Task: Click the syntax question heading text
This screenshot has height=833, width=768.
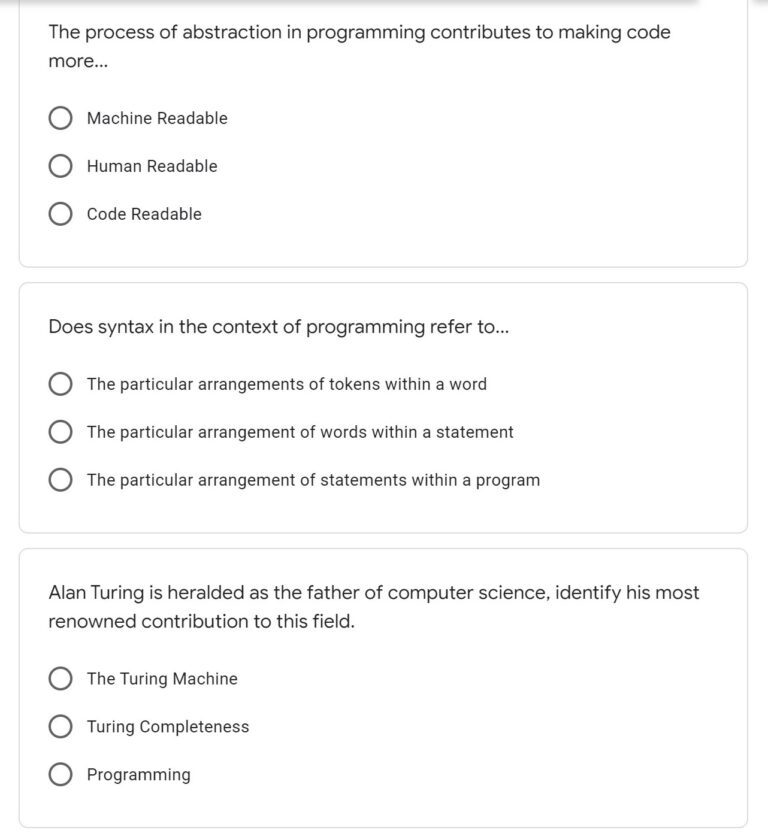Action: tap(279, 327)
